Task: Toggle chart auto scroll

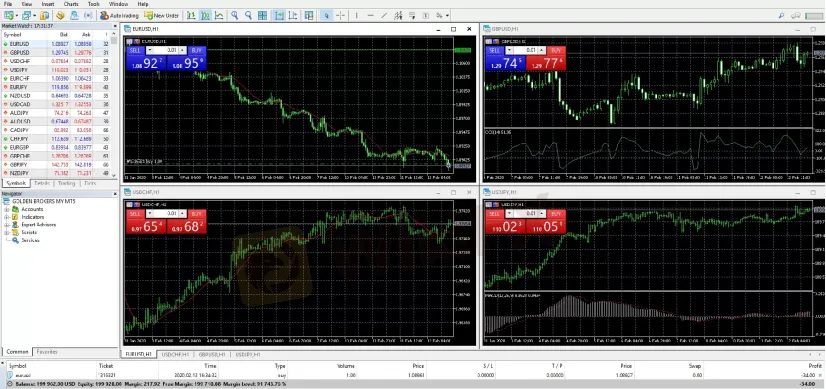Action: coord(279,16)
